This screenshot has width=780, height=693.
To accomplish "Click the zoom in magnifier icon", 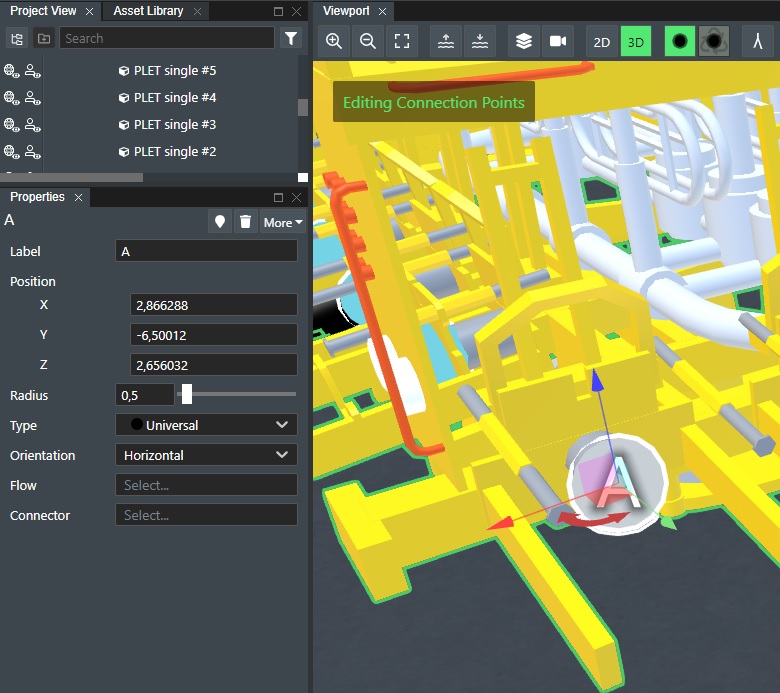I will pyautogui.click(x=334, y=41).
